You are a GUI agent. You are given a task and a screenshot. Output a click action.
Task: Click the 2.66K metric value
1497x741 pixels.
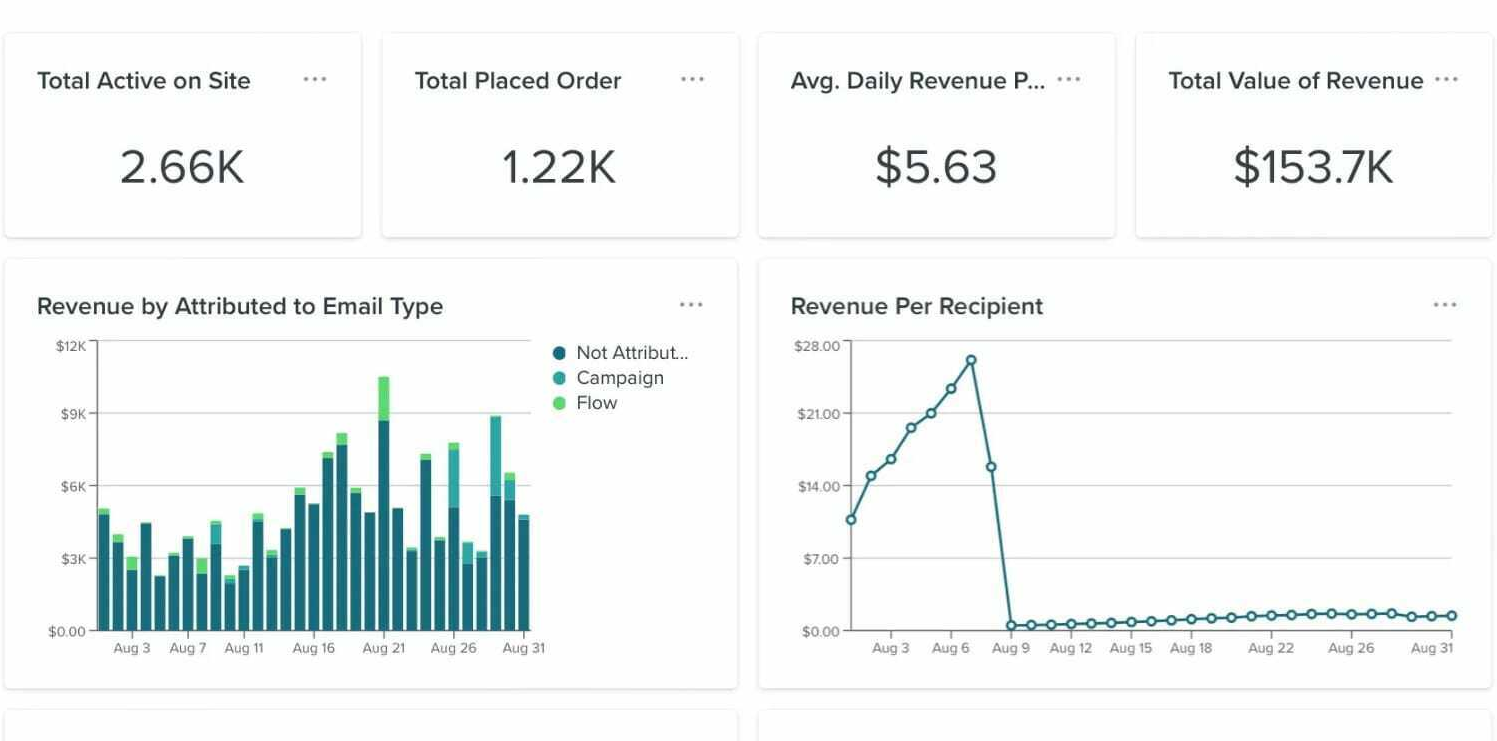pos(182,167)
